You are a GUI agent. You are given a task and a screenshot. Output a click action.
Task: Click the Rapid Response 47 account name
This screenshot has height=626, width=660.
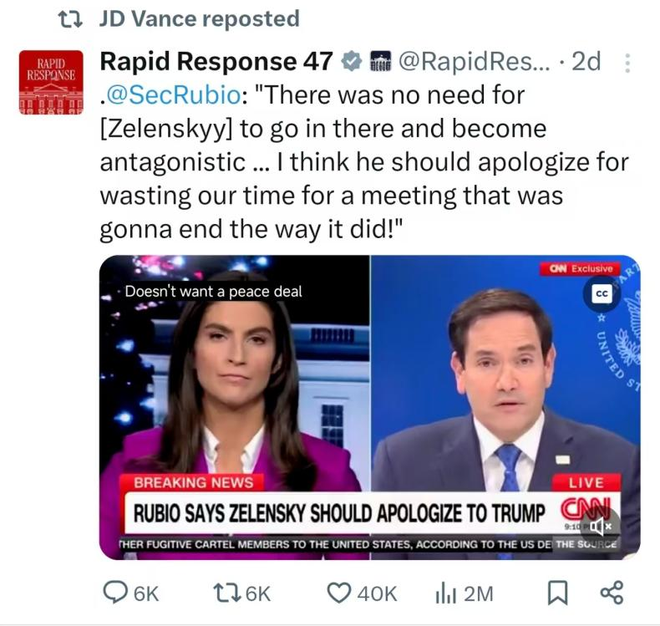[216, 62]
